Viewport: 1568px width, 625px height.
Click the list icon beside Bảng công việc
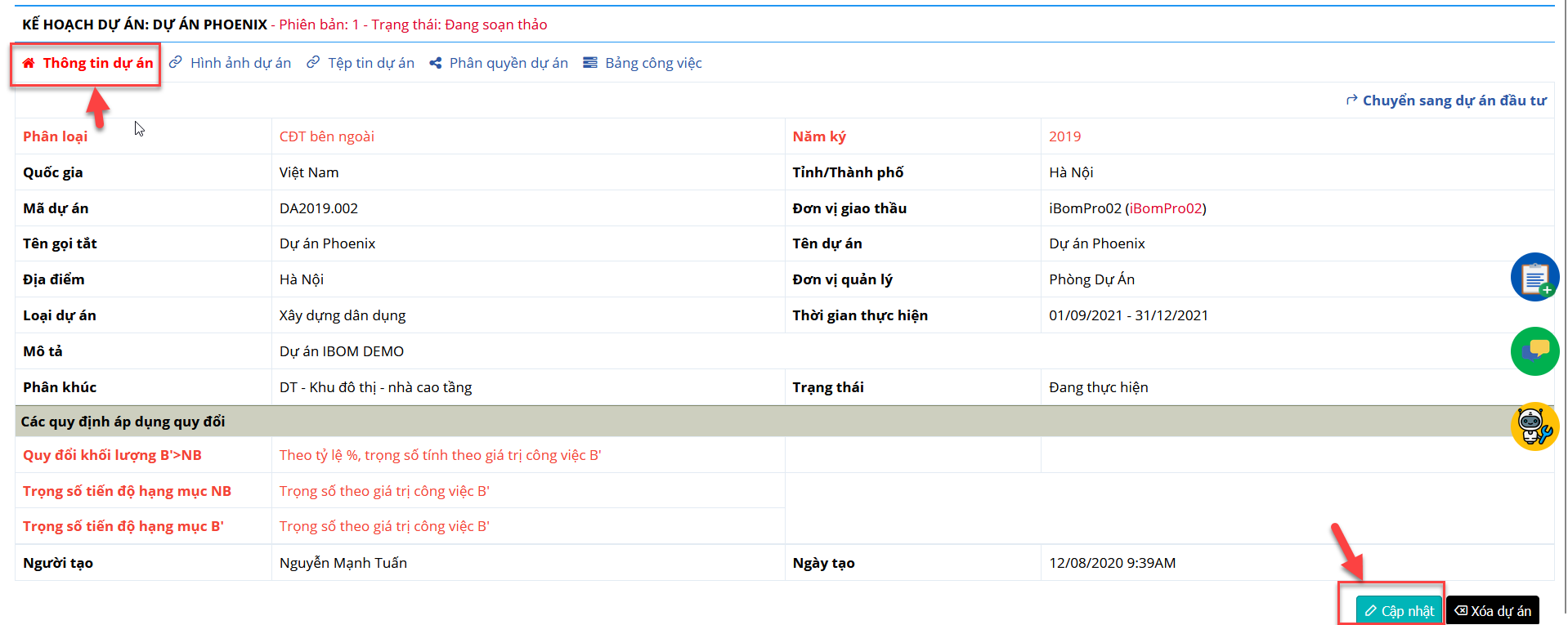(590, 63)
